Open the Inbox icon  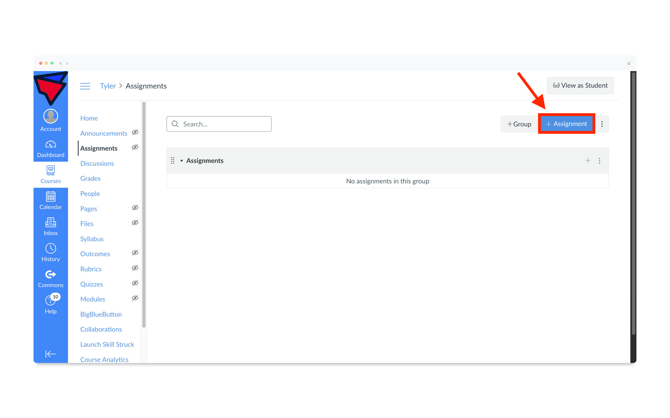pos(50,223)
